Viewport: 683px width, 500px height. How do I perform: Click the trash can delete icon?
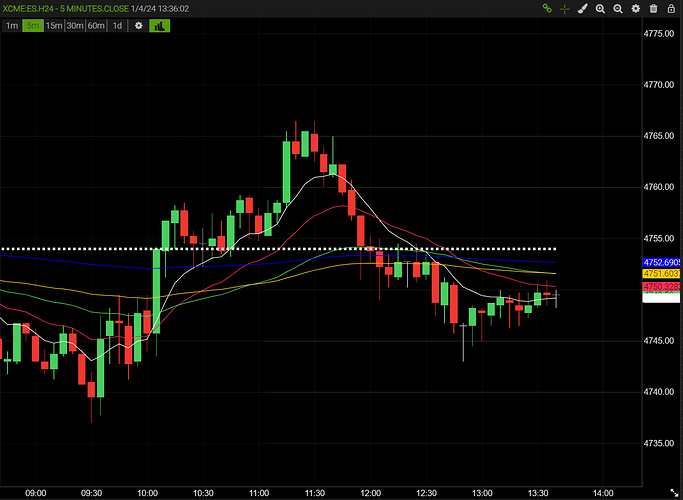[x=653, y=8]
